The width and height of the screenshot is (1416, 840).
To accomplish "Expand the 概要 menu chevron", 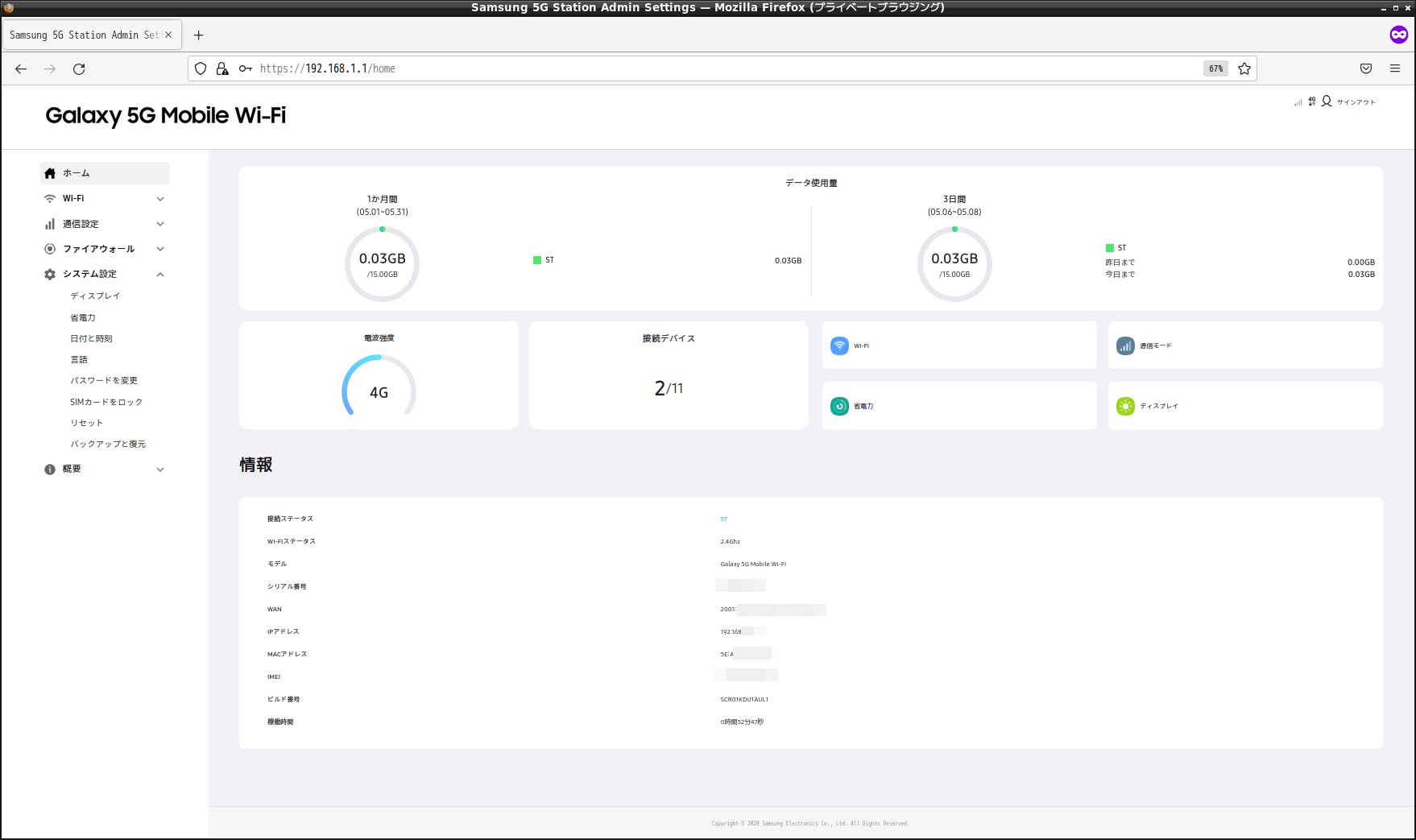I will tap(160, 470).
